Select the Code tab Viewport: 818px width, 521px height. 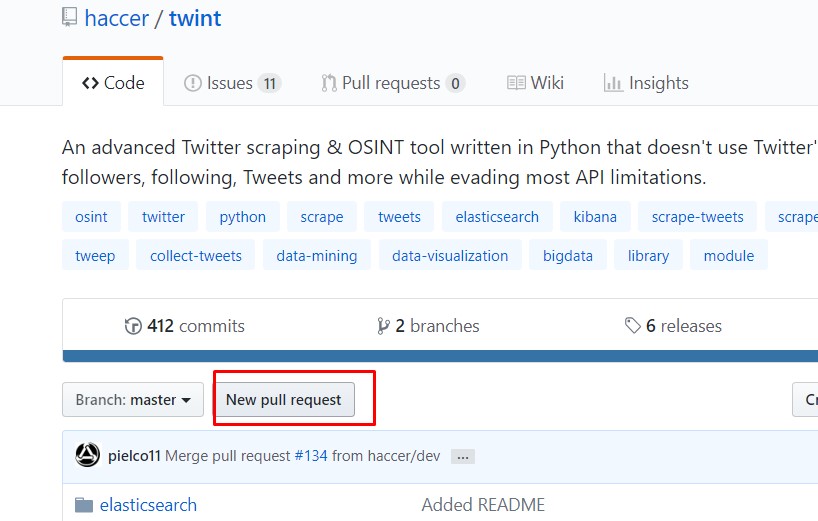click(x=113, y=83)
